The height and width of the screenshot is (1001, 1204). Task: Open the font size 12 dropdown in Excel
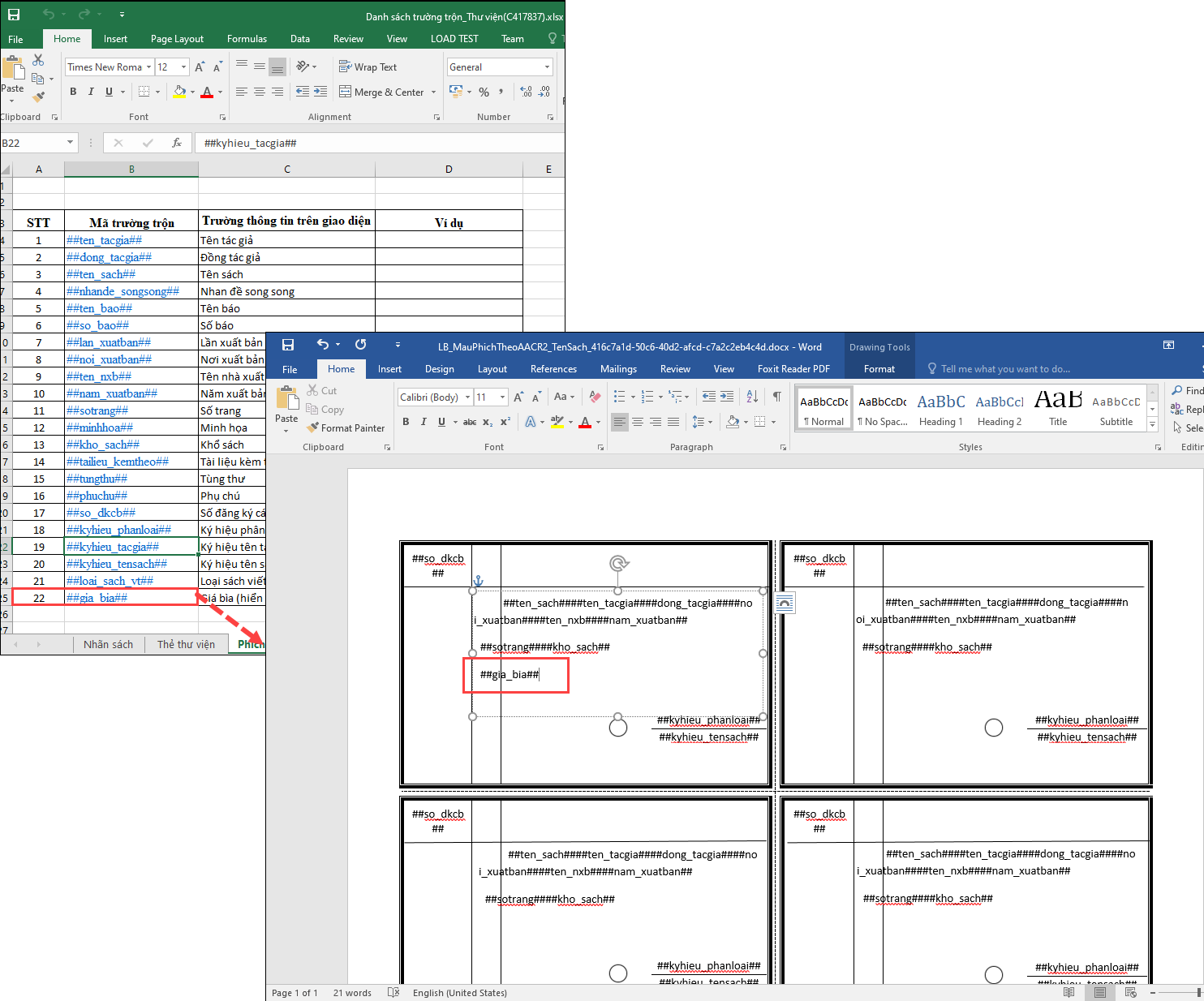pyautogui.click(x=184, y=67)
